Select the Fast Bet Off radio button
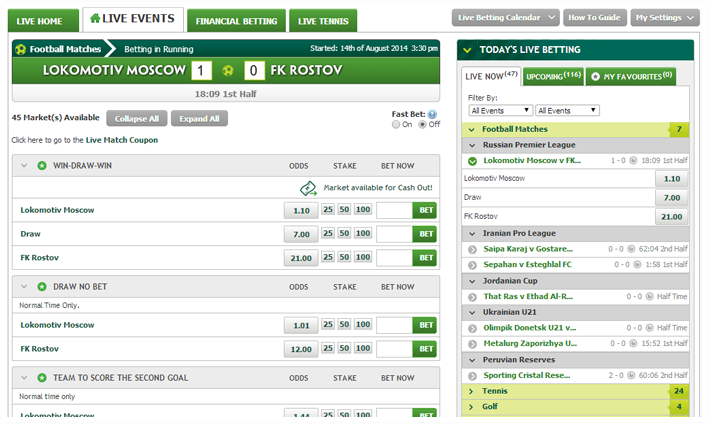This screenshot has height=424, width=709. pos(422,125)
